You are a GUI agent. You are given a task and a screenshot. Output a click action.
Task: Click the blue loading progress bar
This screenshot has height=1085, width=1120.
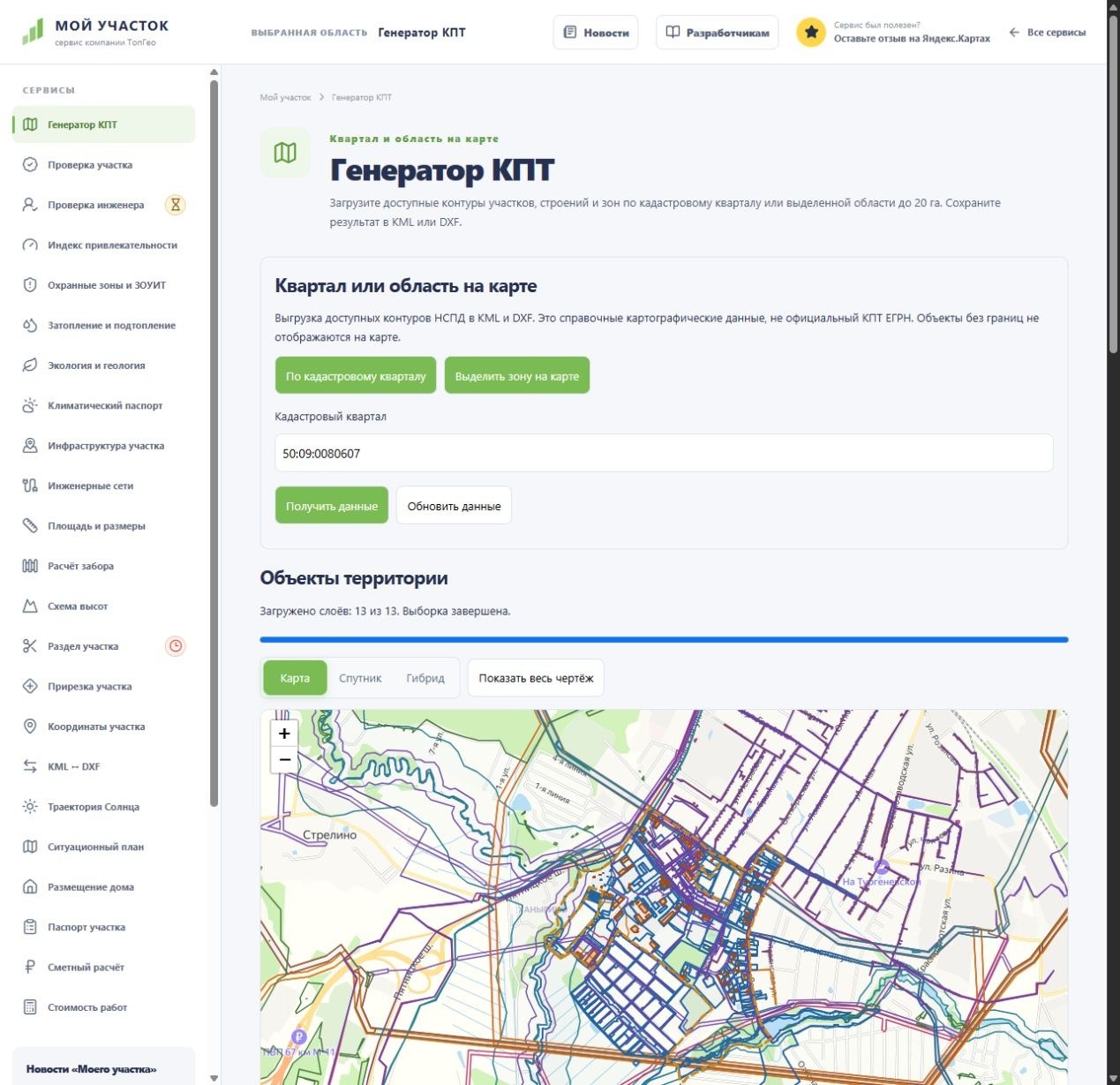(664, 639)
